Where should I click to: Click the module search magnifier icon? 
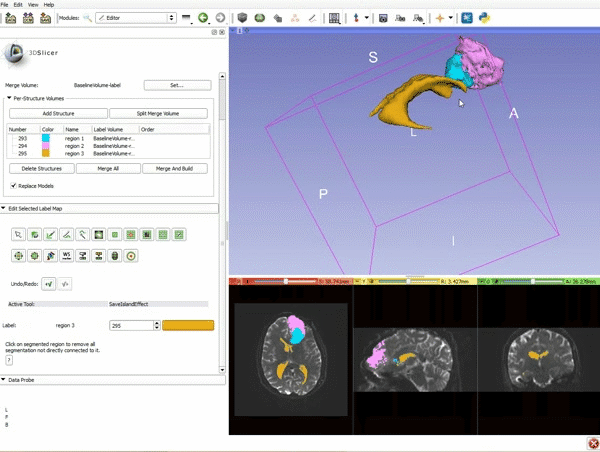click(87, 18)
